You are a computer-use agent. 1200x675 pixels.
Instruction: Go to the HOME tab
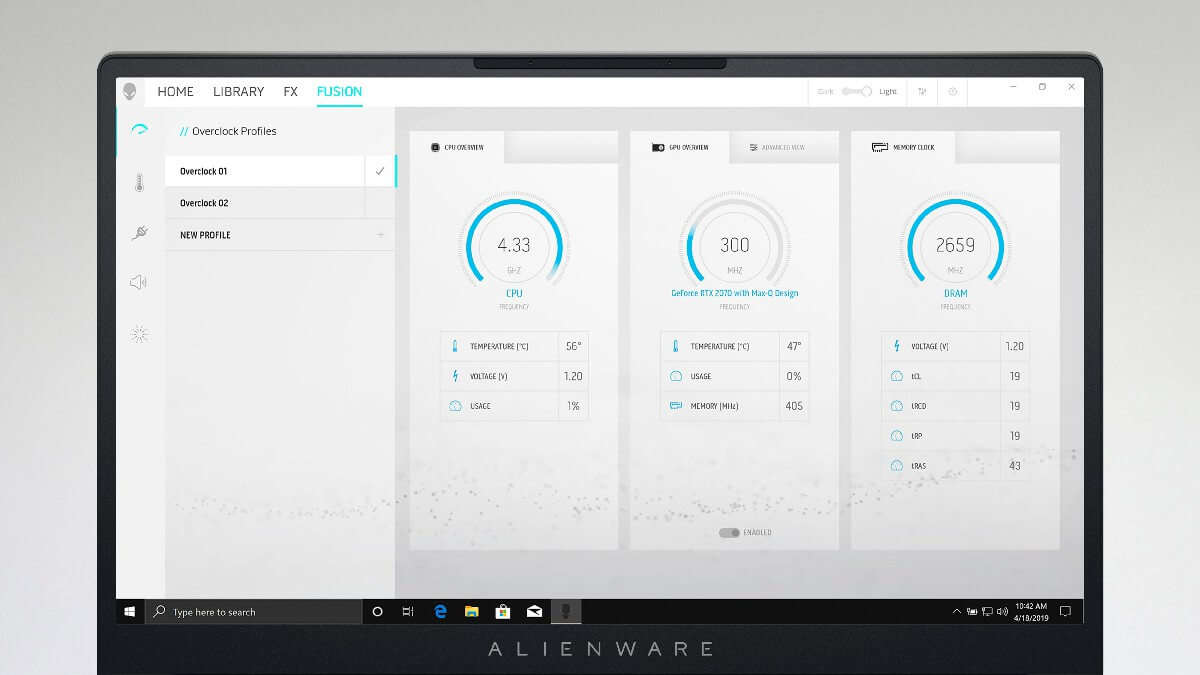click(x=175, y=92)
